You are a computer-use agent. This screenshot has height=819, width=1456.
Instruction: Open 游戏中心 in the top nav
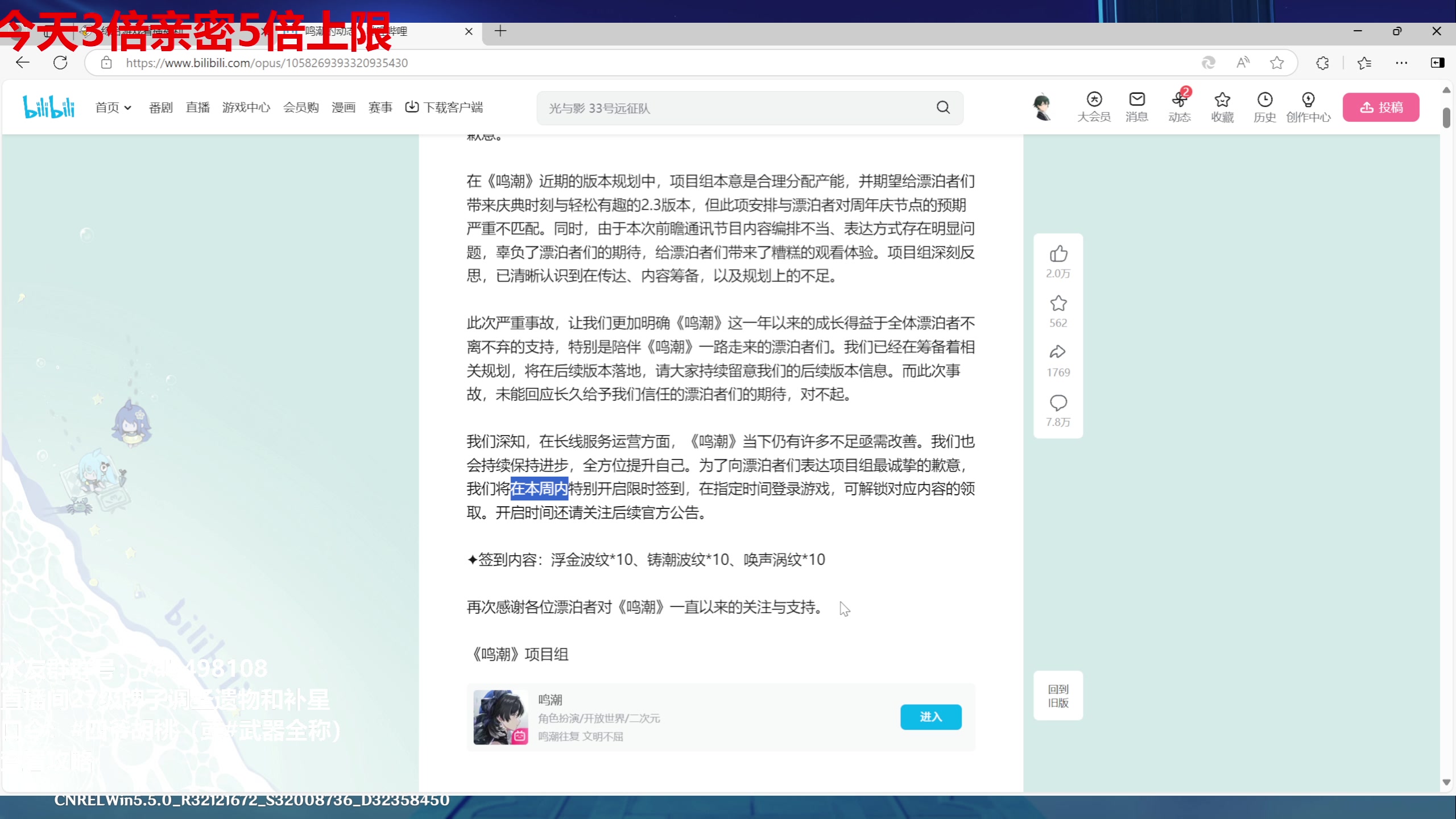point(246,107)
